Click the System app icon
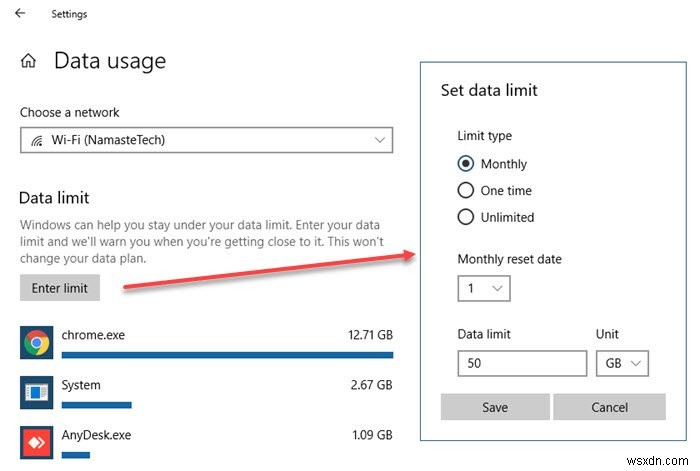Viewport: 700px width, 471px height. [x=37, y=392]
